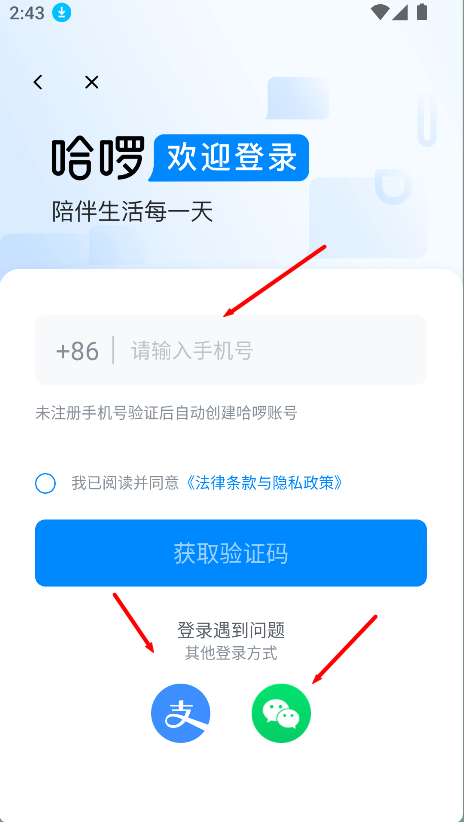Tap the 获取验证码 button

pos(231,553)
